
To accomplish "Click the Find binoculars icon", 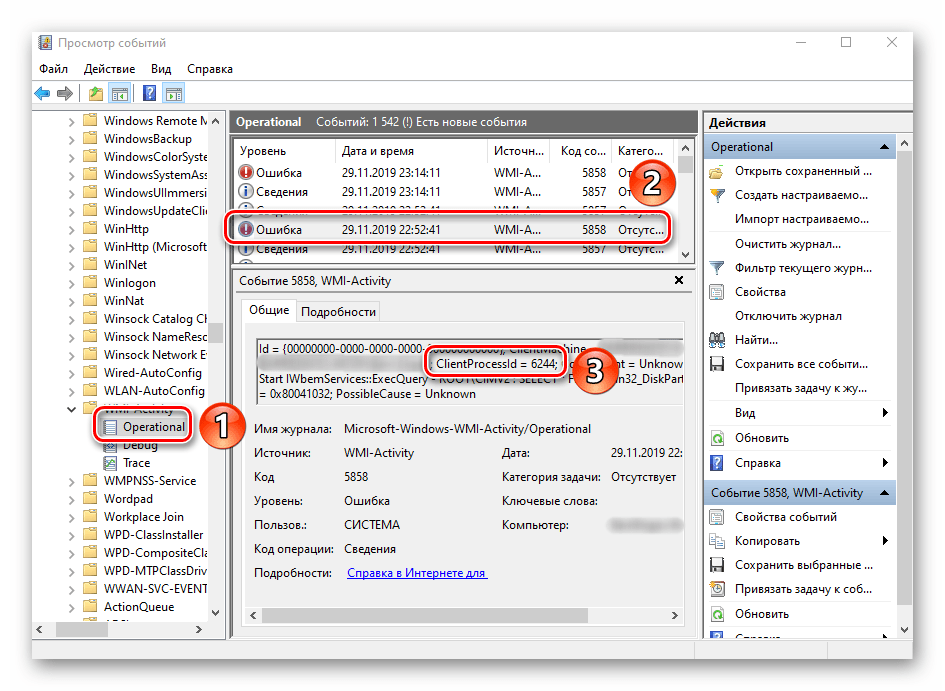I will (717, 340).
